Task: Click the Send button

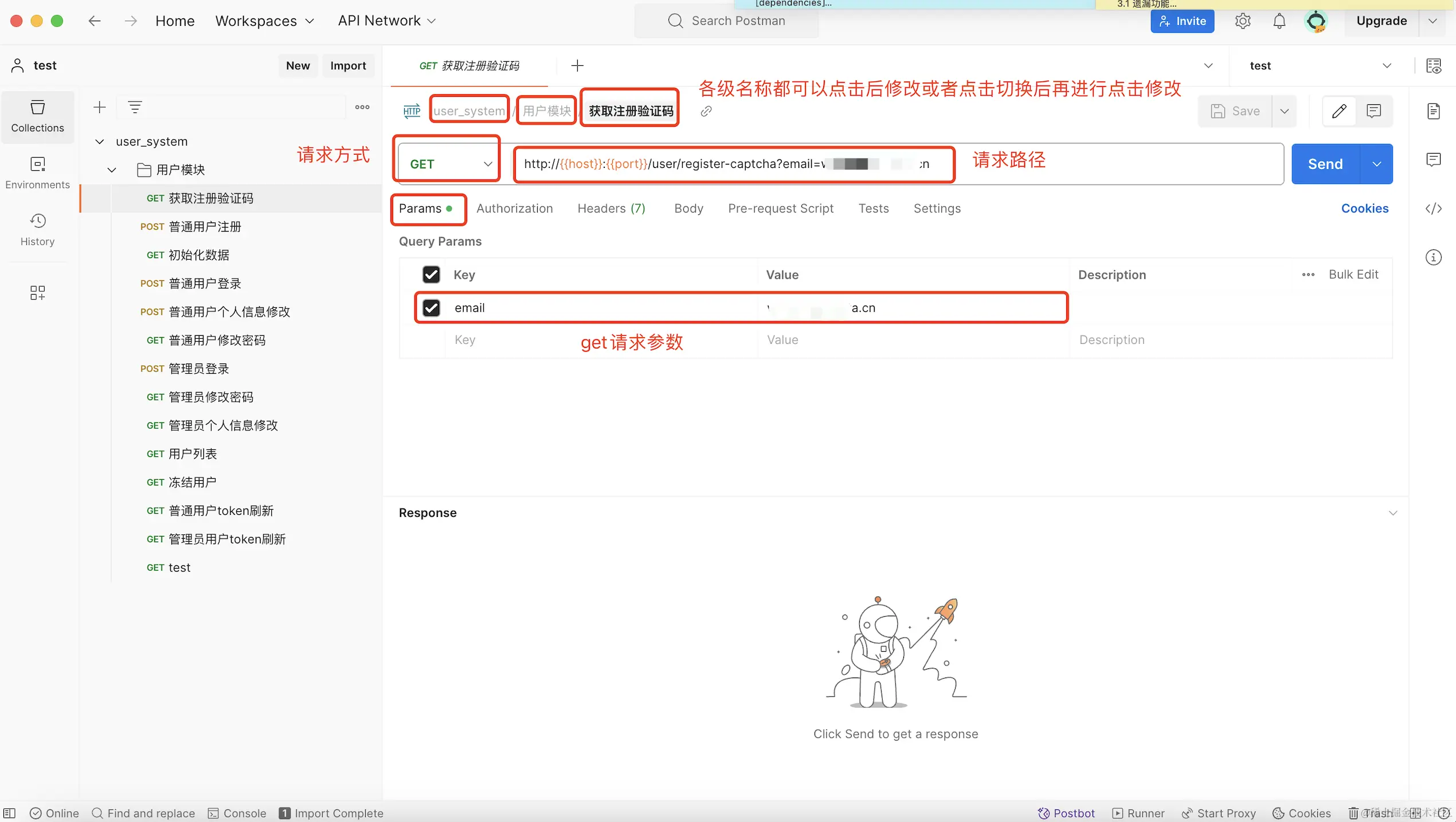Action: (1325, 163)
